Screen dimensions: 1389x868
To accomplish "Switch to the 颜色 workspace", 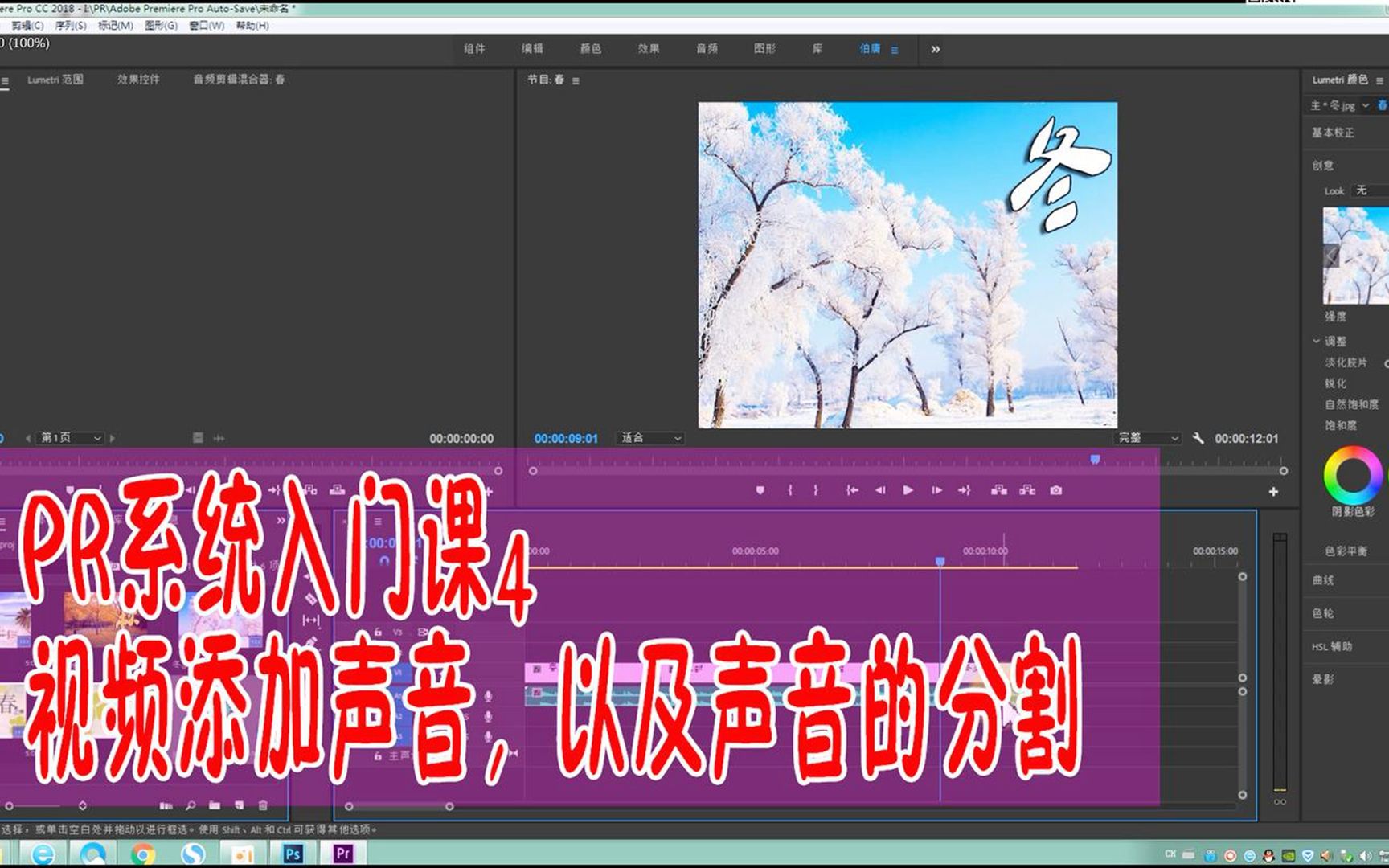I will tap(591, 49).
